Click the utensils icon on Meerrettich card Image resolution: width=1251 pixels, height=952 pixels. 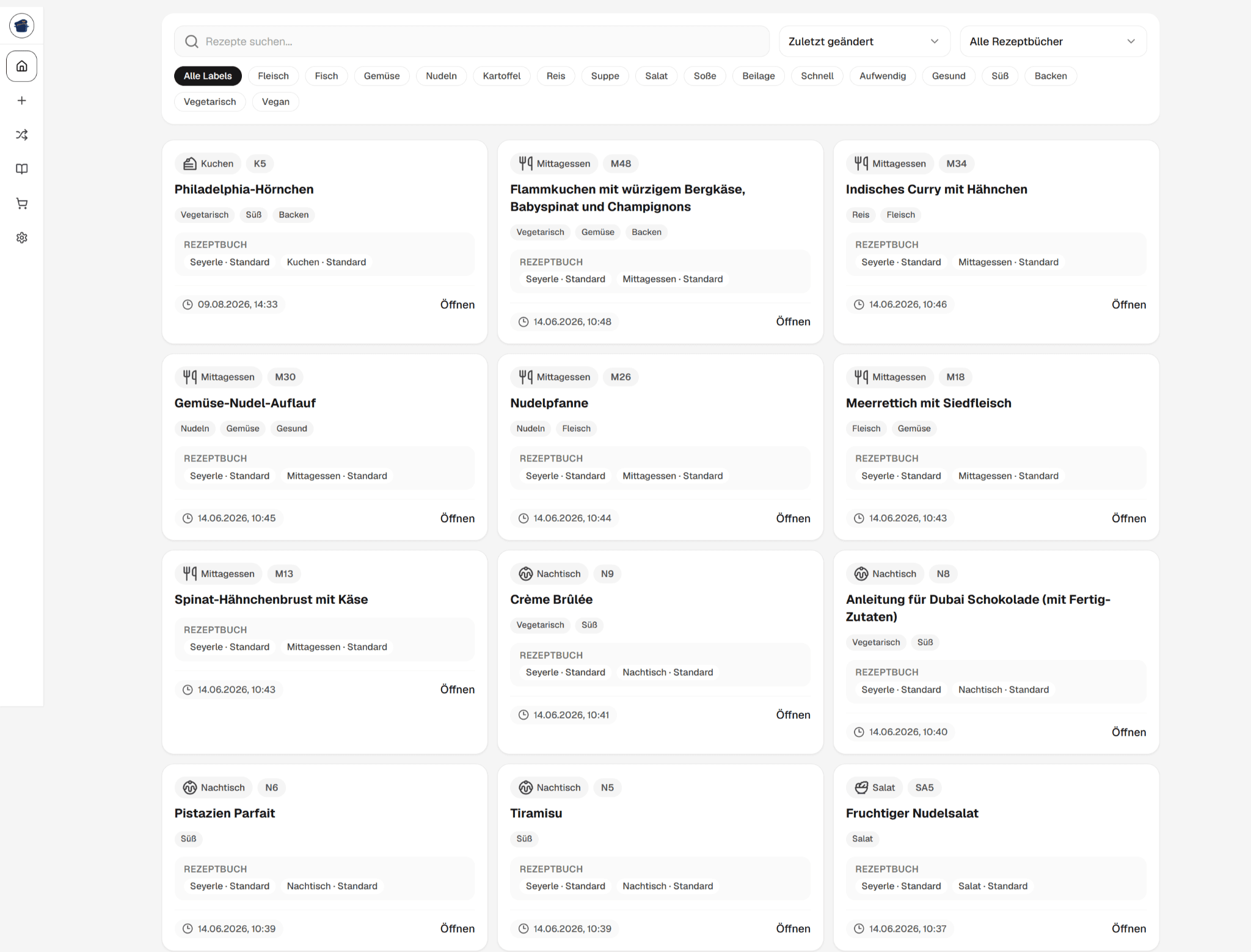click(861, 377)
